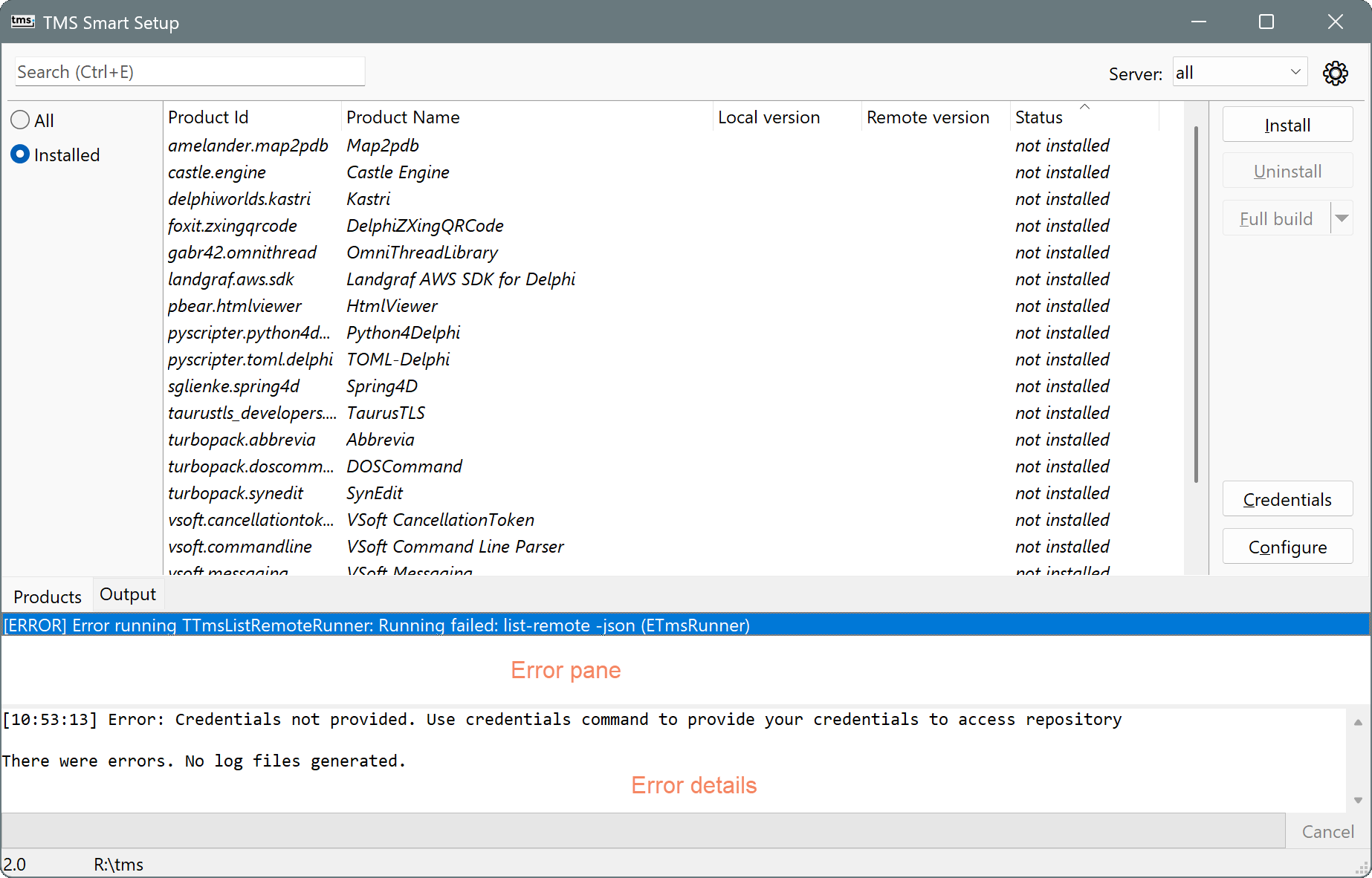Click the Status column header to sort
The image size is (1372, 878).
point(1039,117)
